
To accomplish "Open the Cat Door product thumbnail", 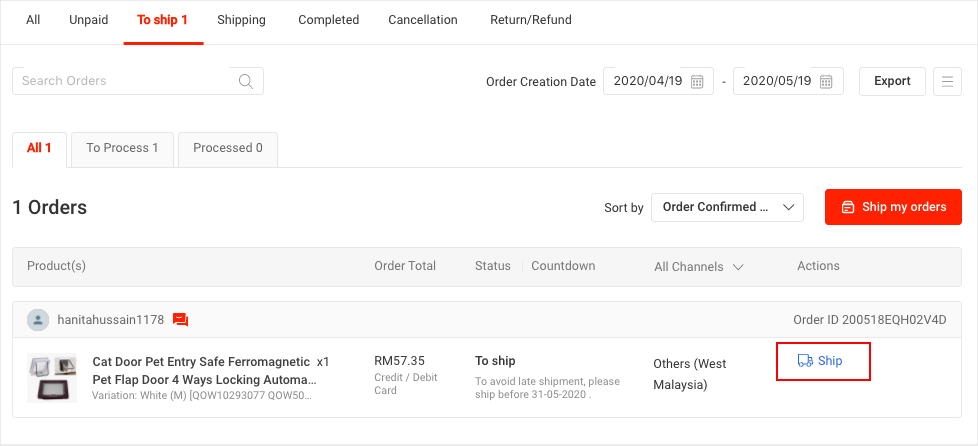I will (52, 378).
